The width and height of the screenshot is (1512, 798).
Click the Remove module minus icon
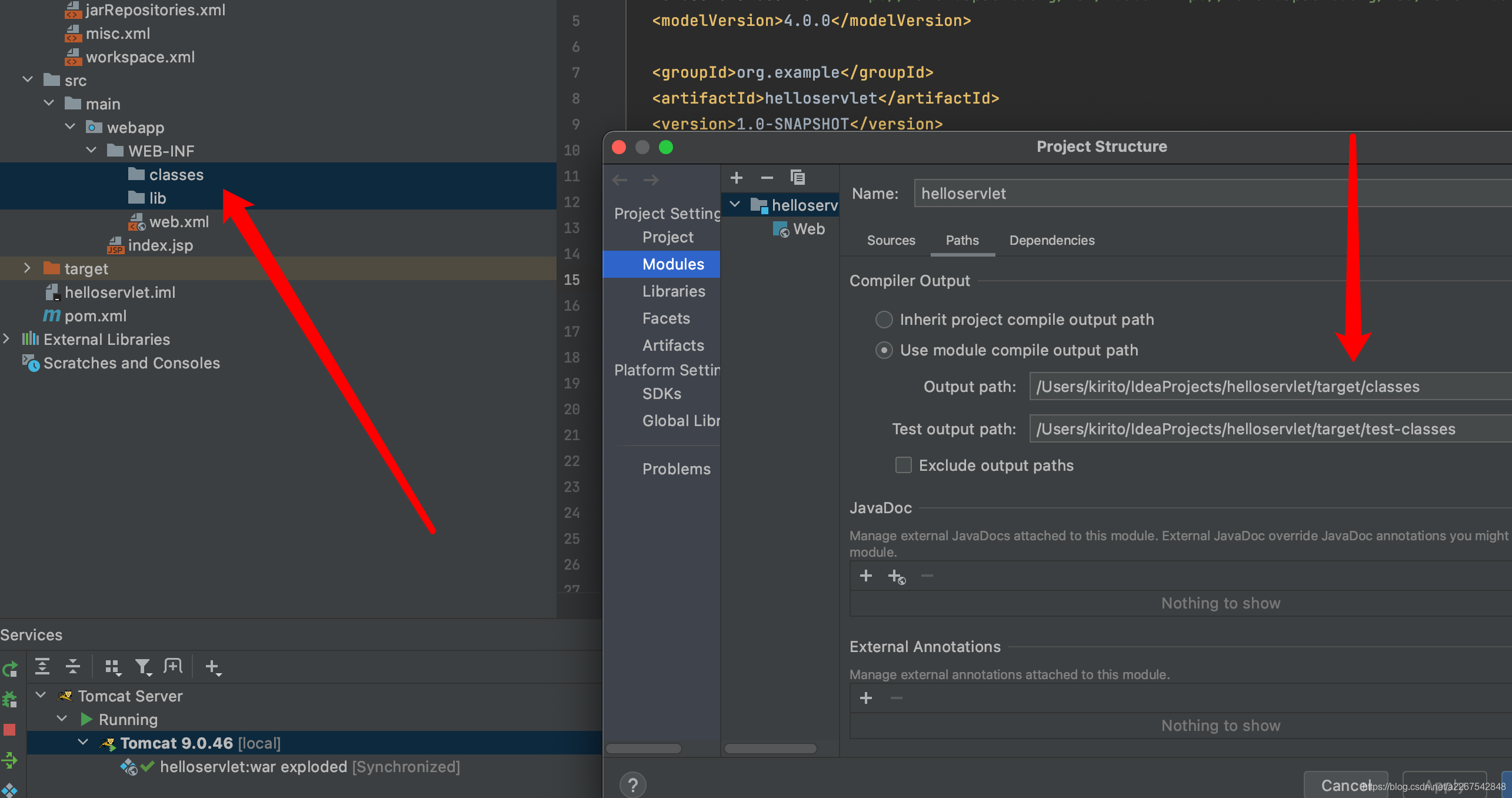767,178
